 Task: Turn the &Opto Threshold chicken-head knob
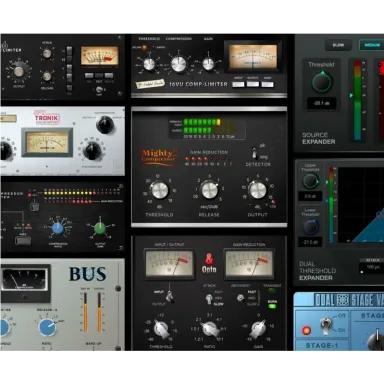pos(161,329)
